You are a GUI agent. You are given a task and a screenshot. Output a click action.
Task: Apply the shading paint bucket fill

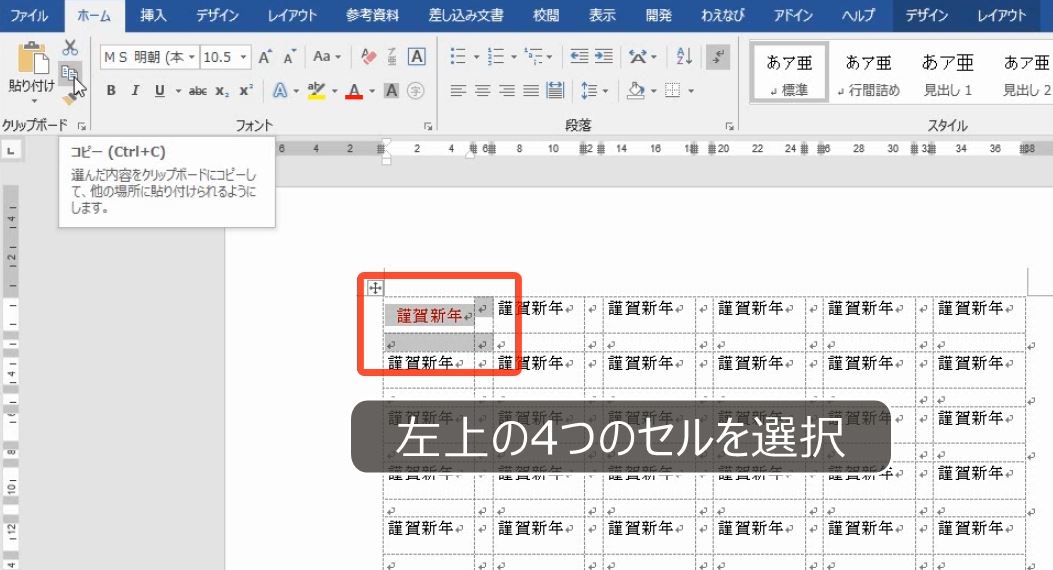635,90
